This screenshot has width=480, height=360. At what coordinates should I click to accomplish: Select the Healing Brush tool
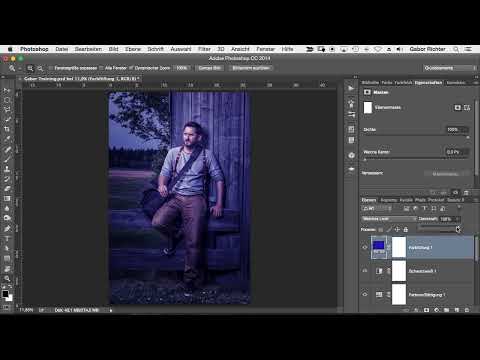tap(7, 149)
